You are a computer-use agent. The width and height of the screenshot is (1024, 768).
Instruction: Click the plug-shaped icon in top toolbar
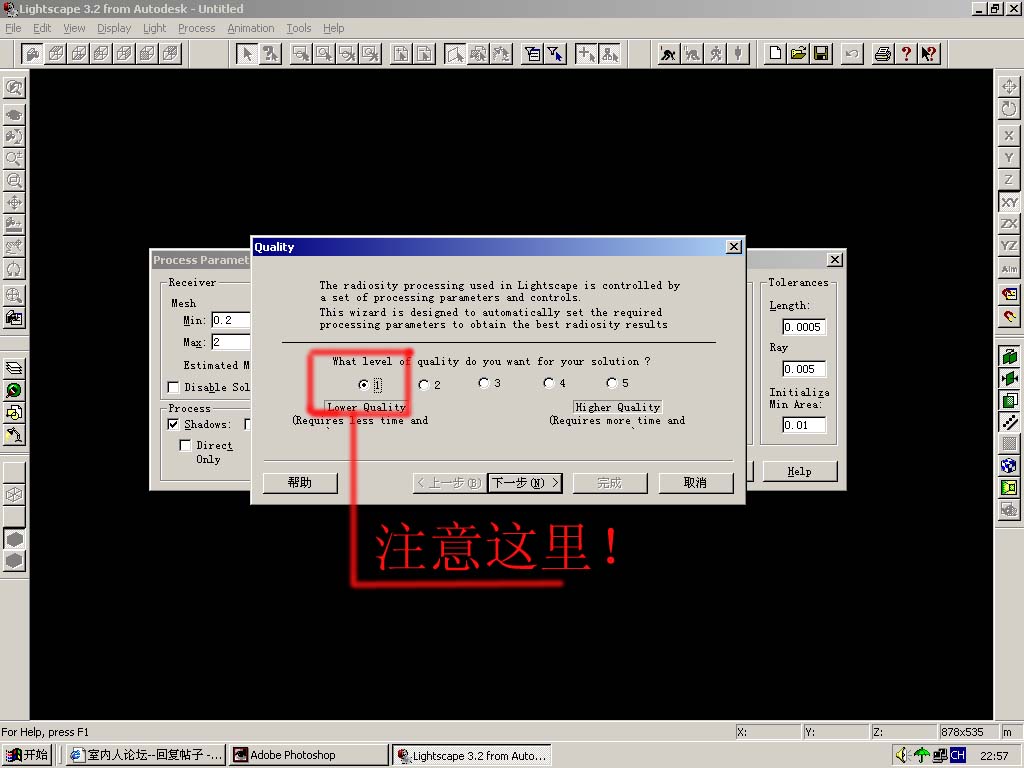[738, 54]
